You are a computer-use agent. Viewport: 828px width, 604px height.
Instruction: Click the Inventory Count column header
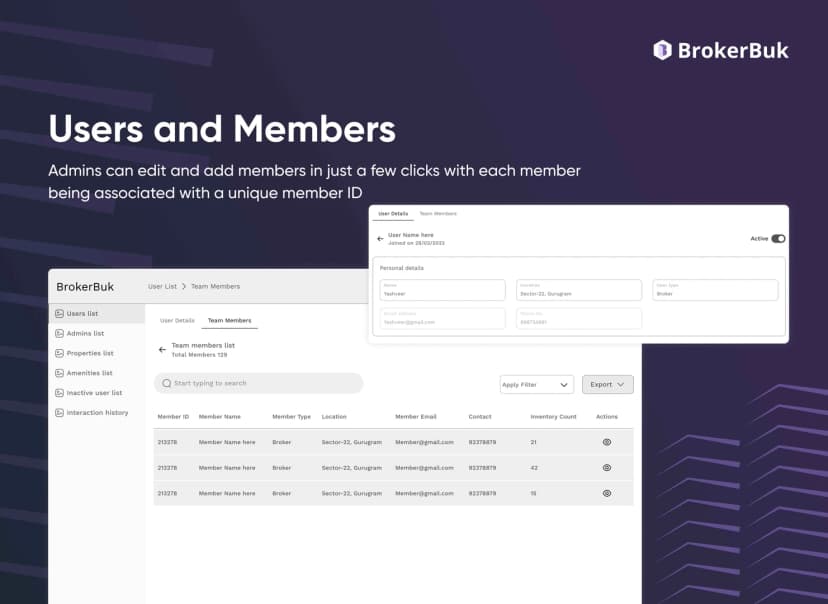click(553, 417)
